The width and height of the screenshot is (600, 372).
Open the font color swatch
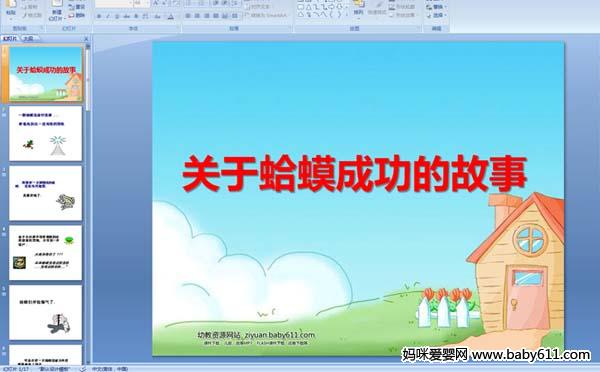click(x=171, y=16)
